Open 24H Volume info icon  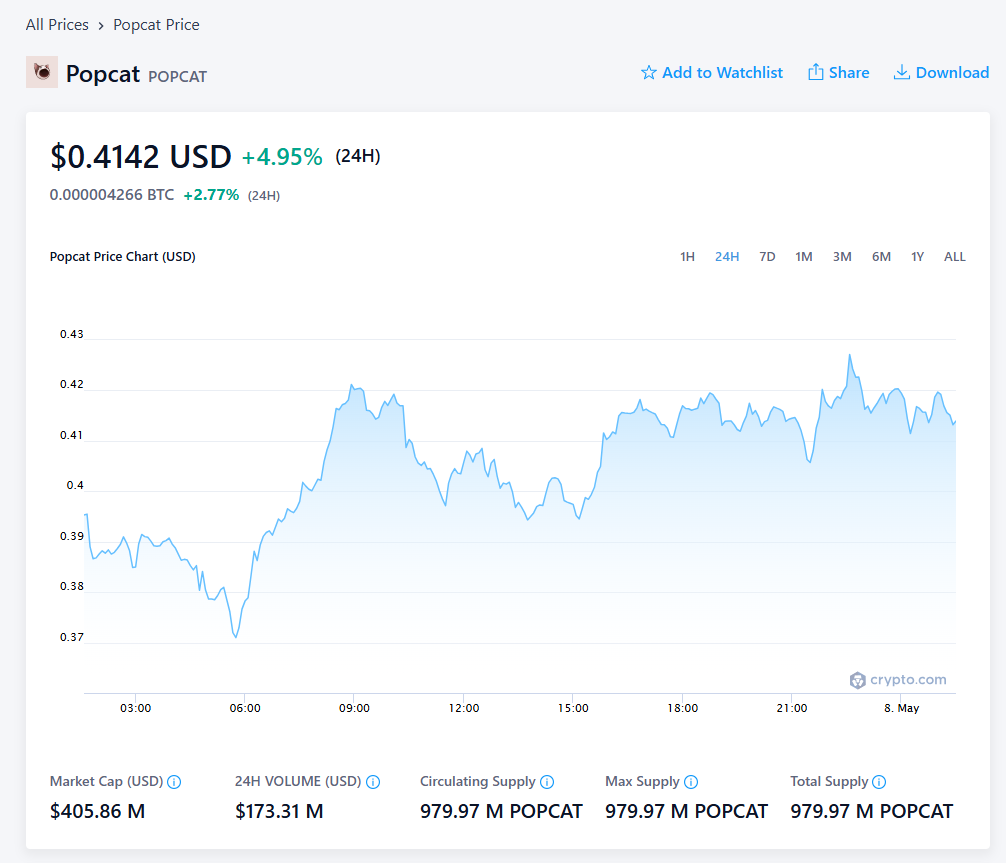[x=373, y=782]
